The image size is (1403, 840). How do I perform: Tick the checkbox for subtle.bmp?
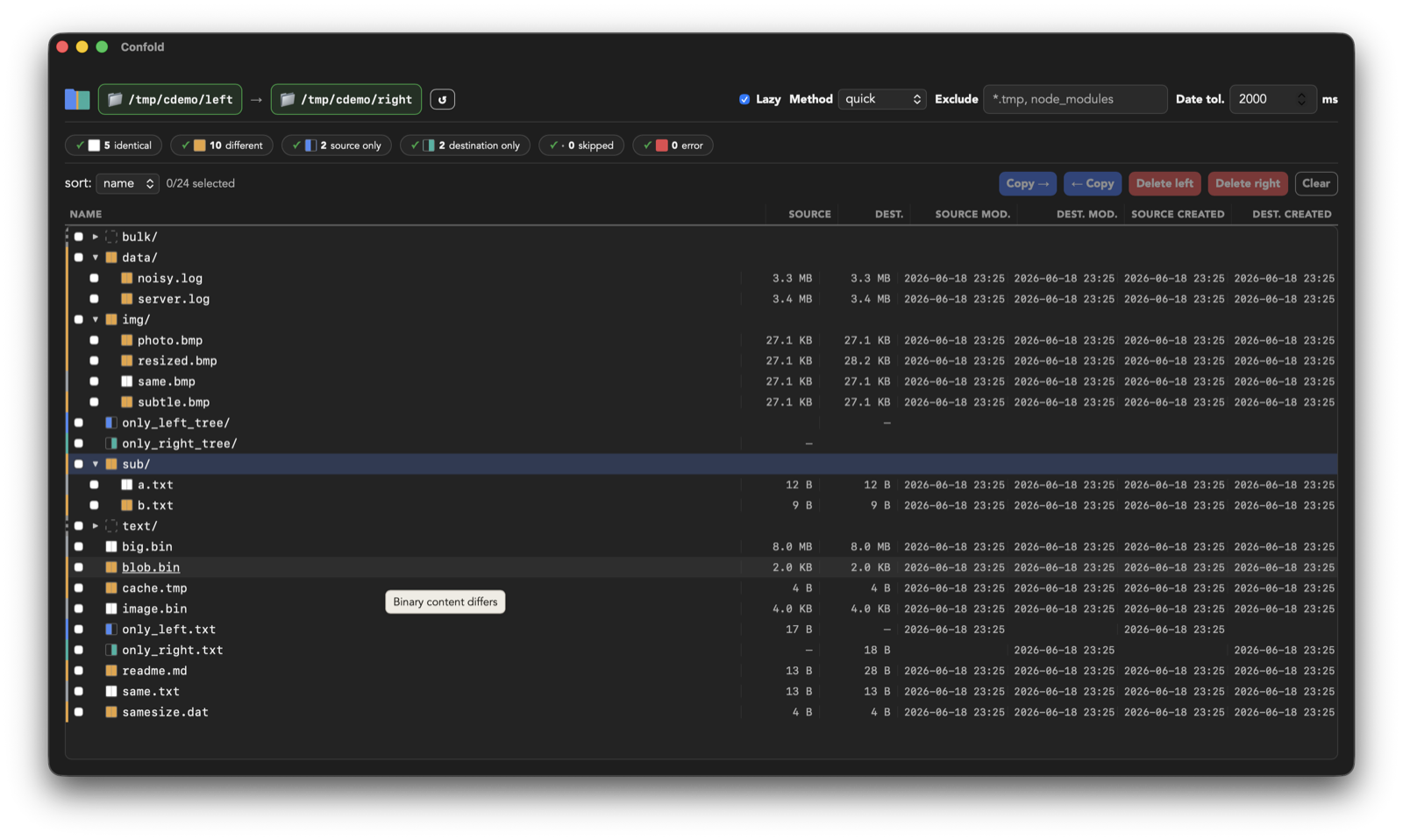[x=94, y=402]
